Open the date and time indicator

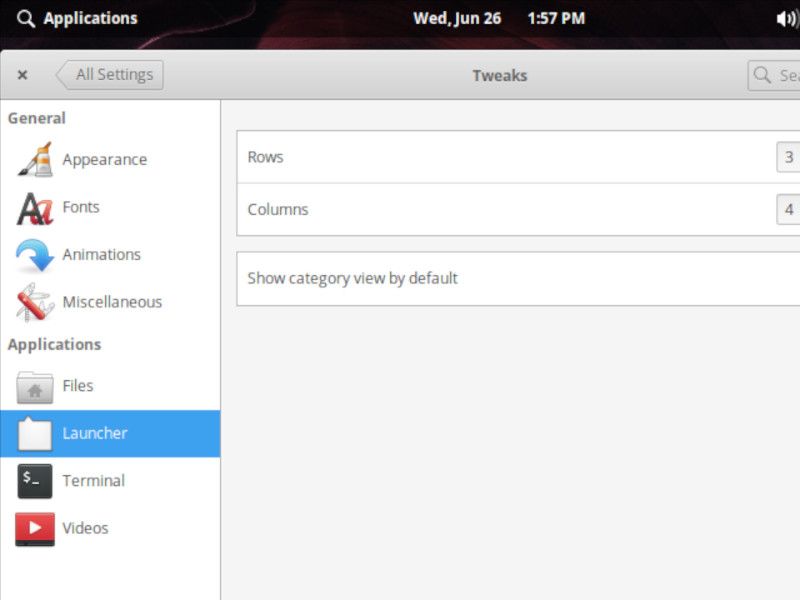pos(499,18)
